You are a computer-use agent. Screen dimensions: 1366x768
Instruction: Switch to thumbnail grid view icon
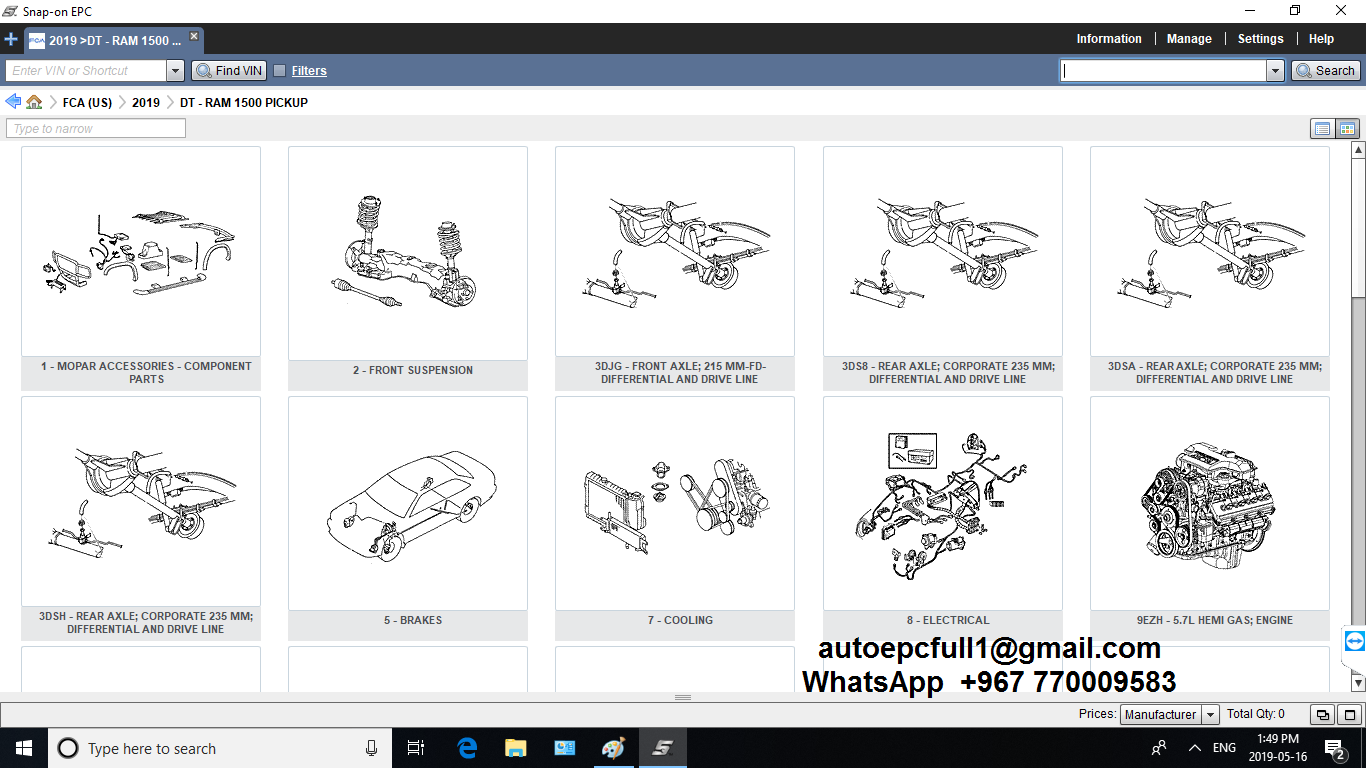(x=1347, y=129)
